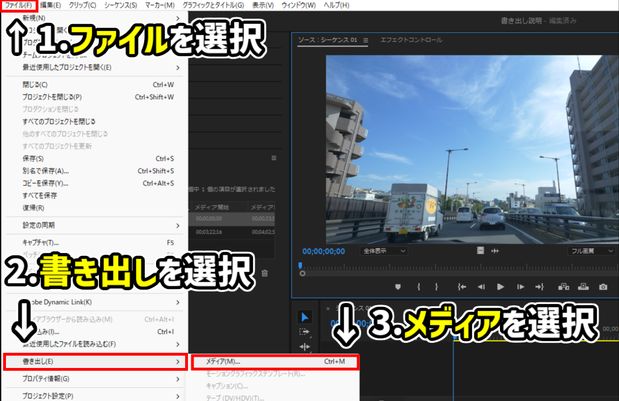Open the フル画質 playback resolution dropdown
This screenshot has height=401, width=619.
click(592, 251)
